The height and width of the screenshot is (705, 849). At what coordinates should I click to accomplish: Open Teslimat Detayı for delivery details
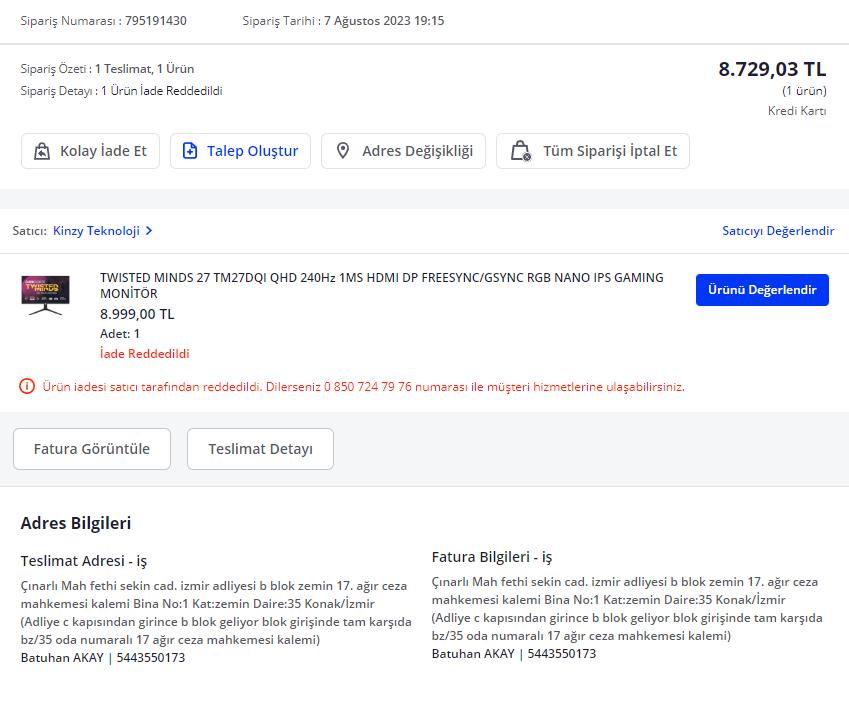tap(260, 448)
